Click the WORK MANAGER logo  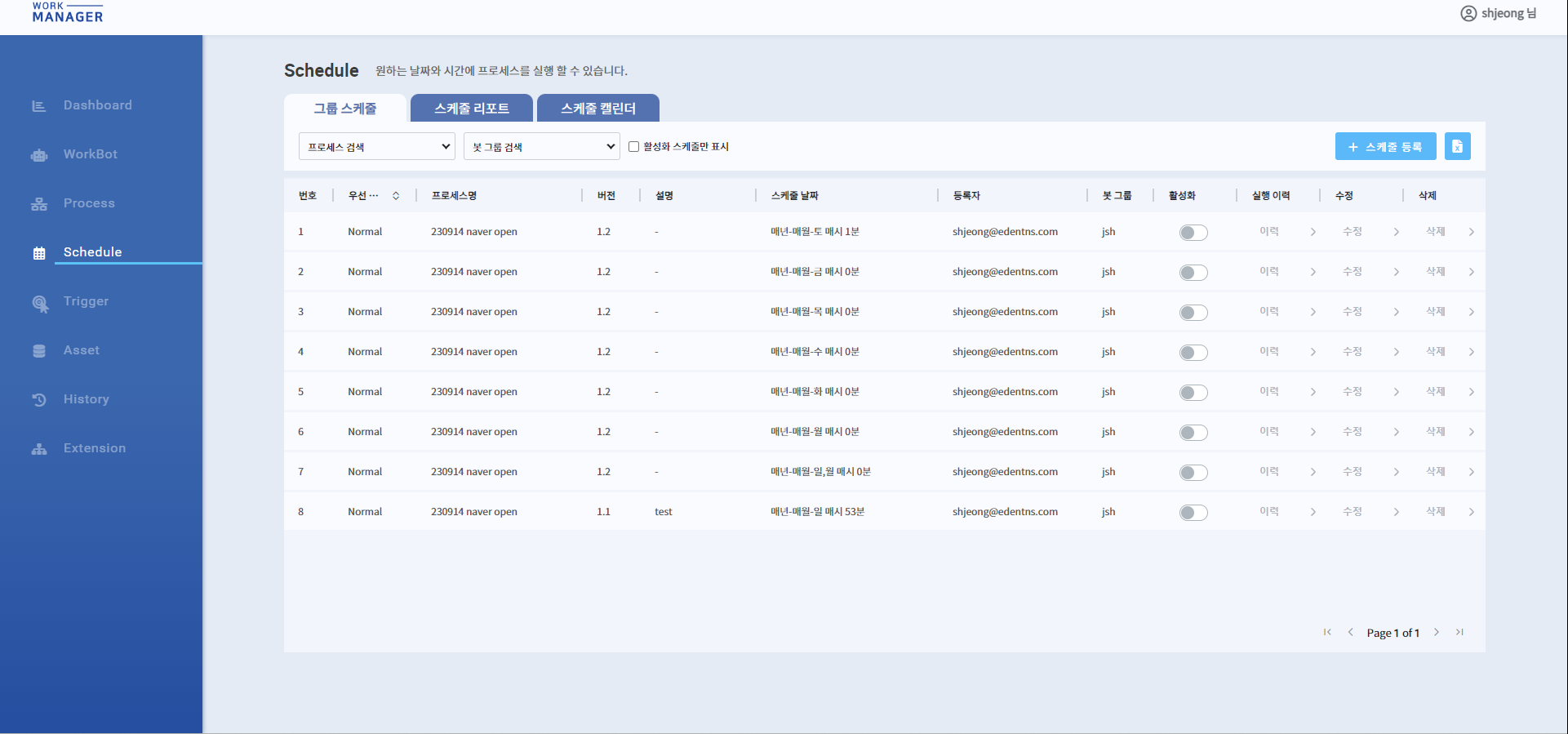tap(68, 12)
